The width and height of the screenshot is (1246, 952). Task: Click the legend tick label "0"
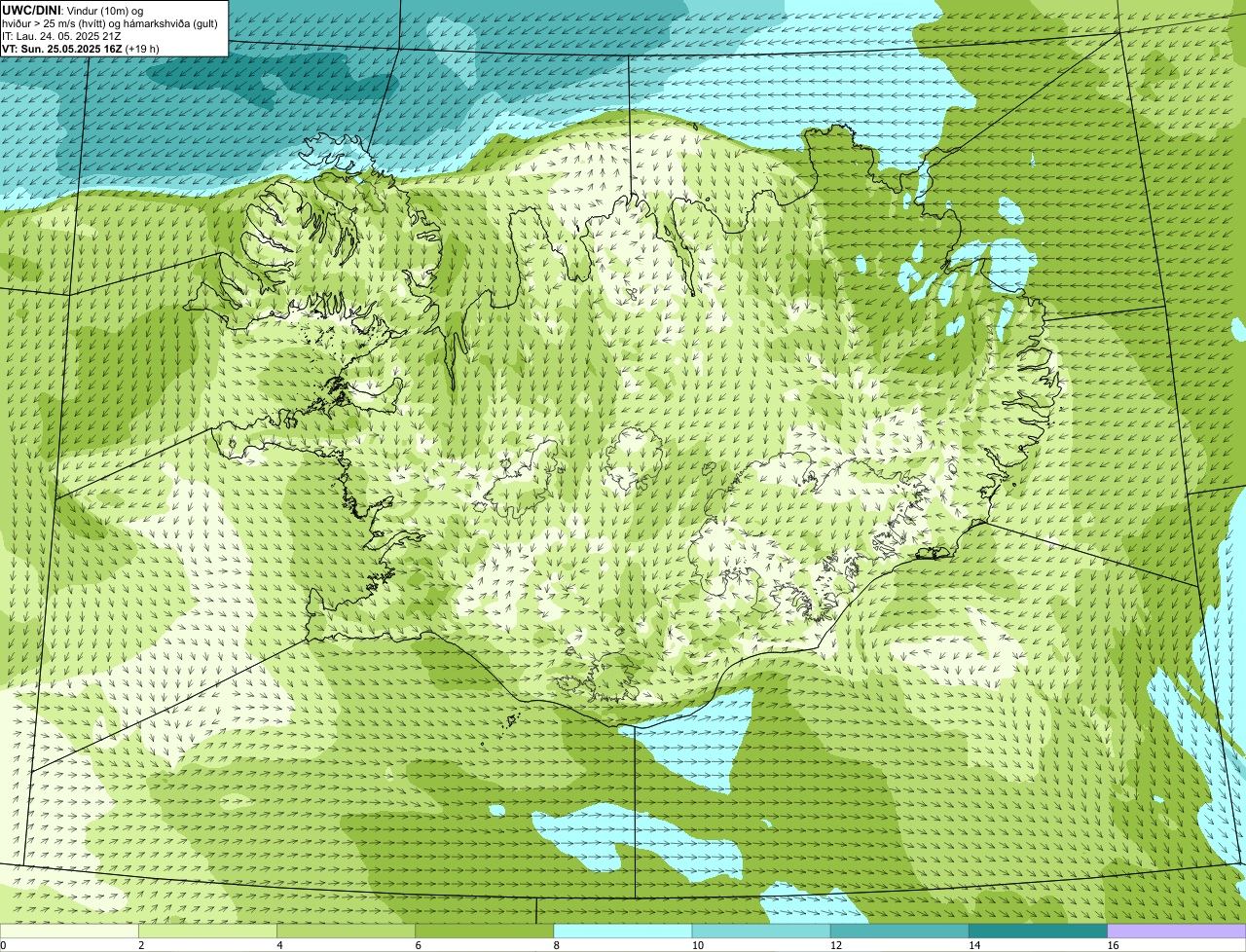pos(3,945)
